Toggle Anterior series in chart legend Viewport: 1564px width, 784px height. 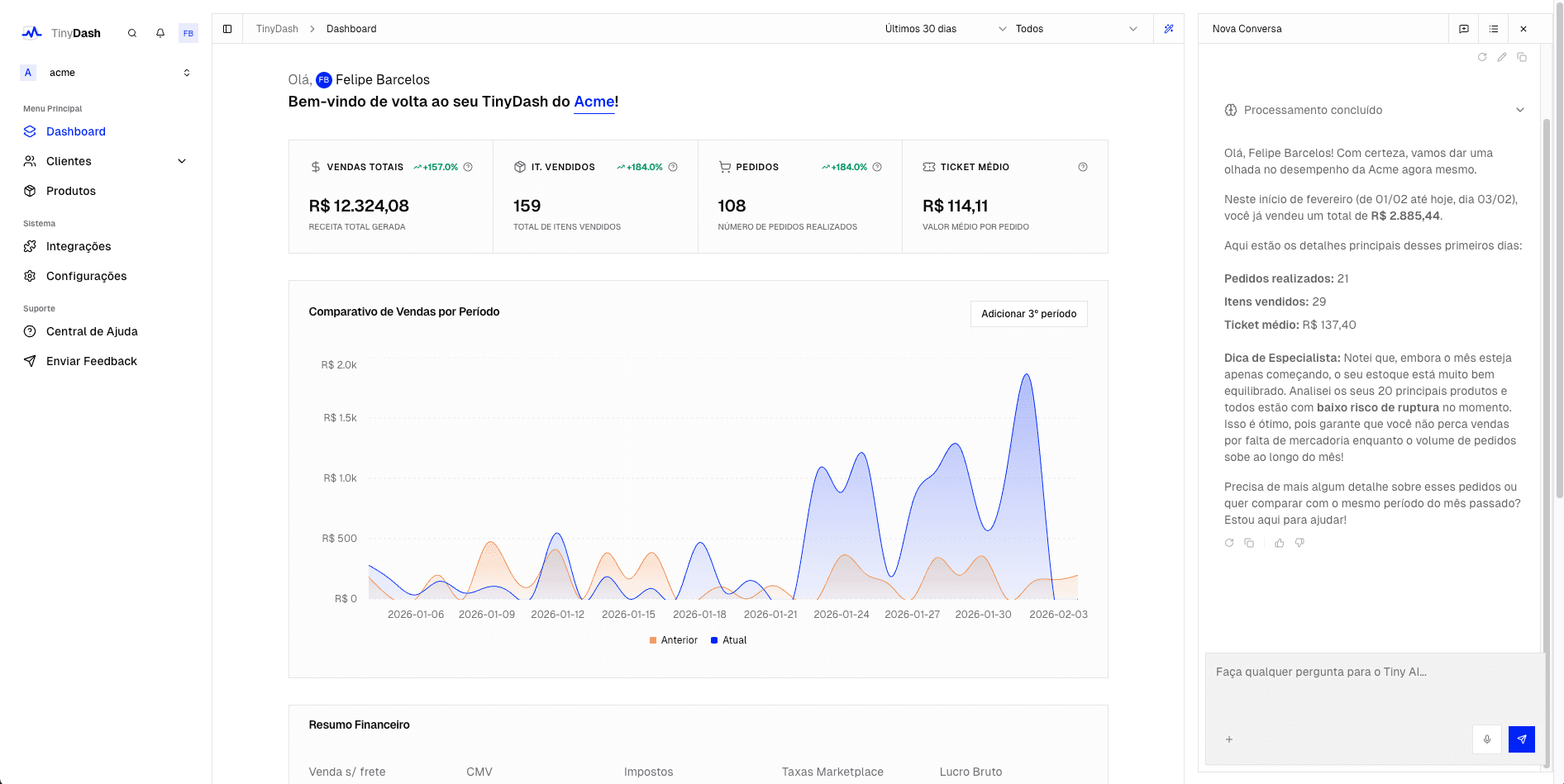click(x=674, y=640)
